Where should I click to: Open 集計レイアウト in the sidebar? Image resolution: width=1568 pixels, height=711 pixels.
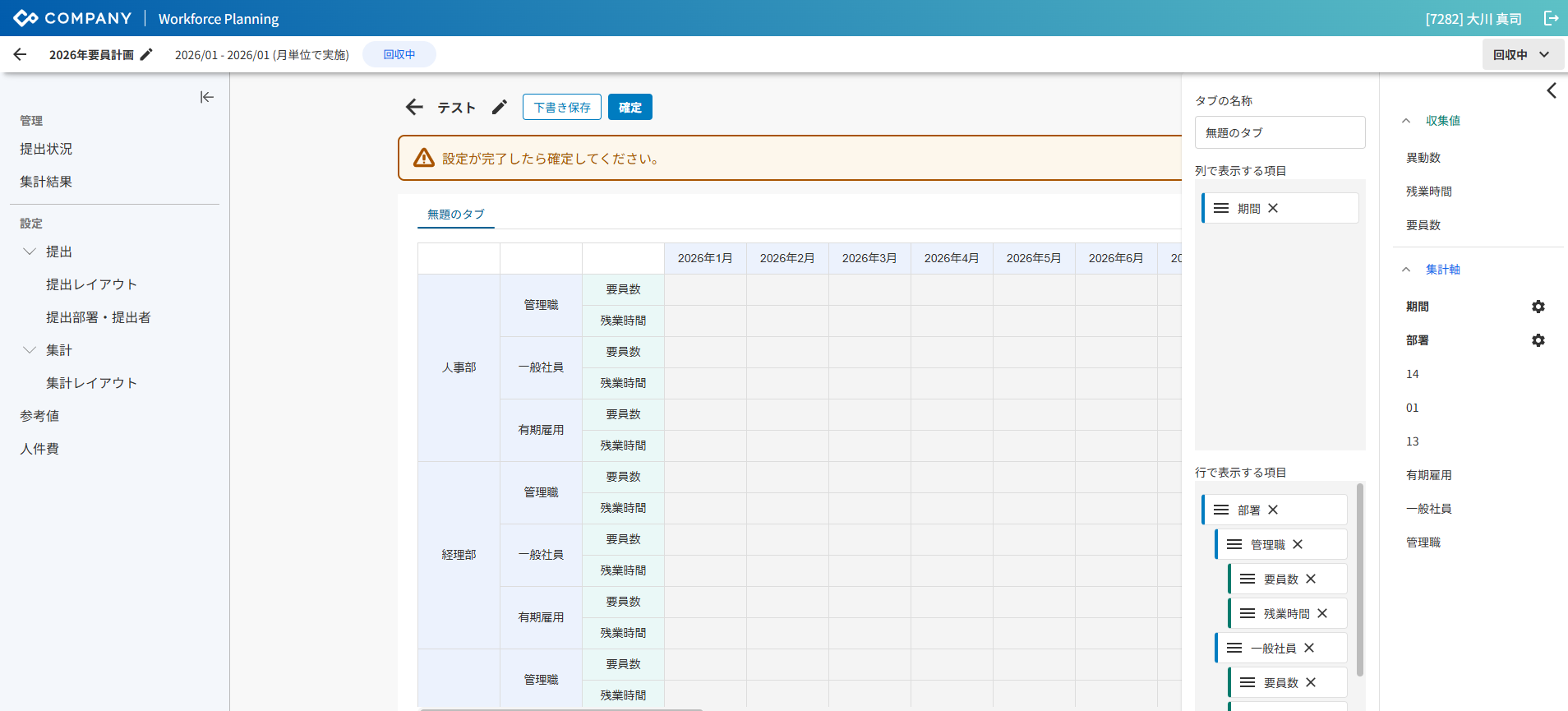tap(91, 383)
